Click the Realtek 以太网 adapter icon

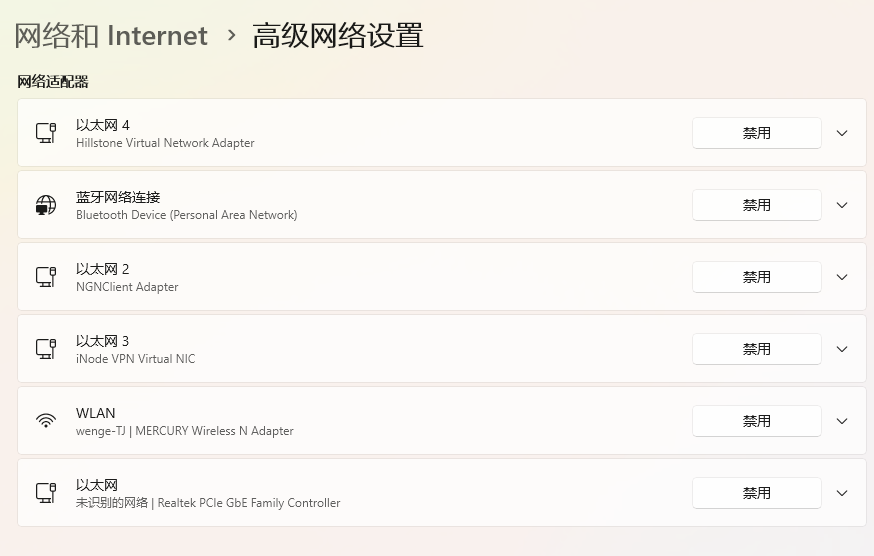[46, 492]
